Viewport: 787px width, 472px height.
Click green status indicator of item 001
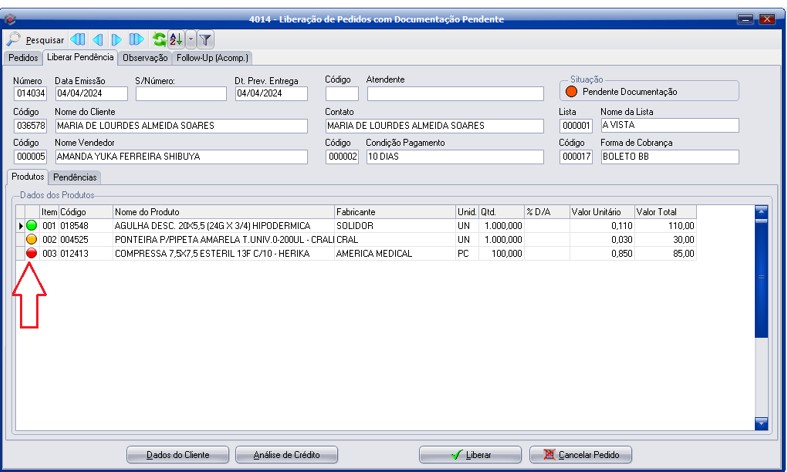click(31, 226)
